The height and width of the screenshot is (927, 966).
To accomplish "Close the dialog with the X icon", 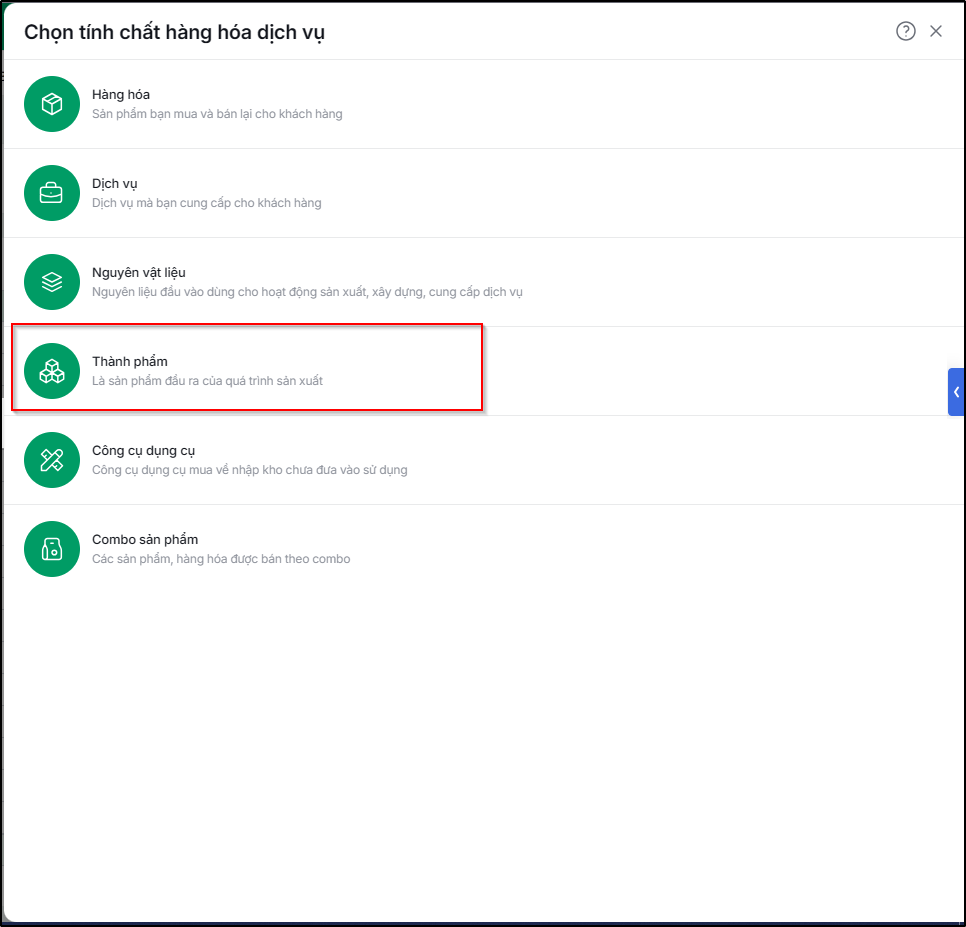I will click(x=936, y=31).
